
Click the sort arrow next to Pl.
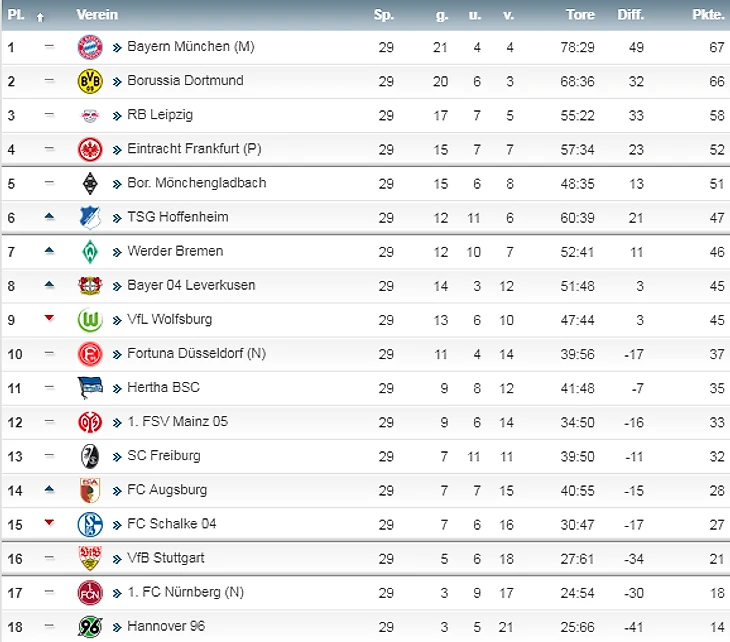(x=40, y=17)
